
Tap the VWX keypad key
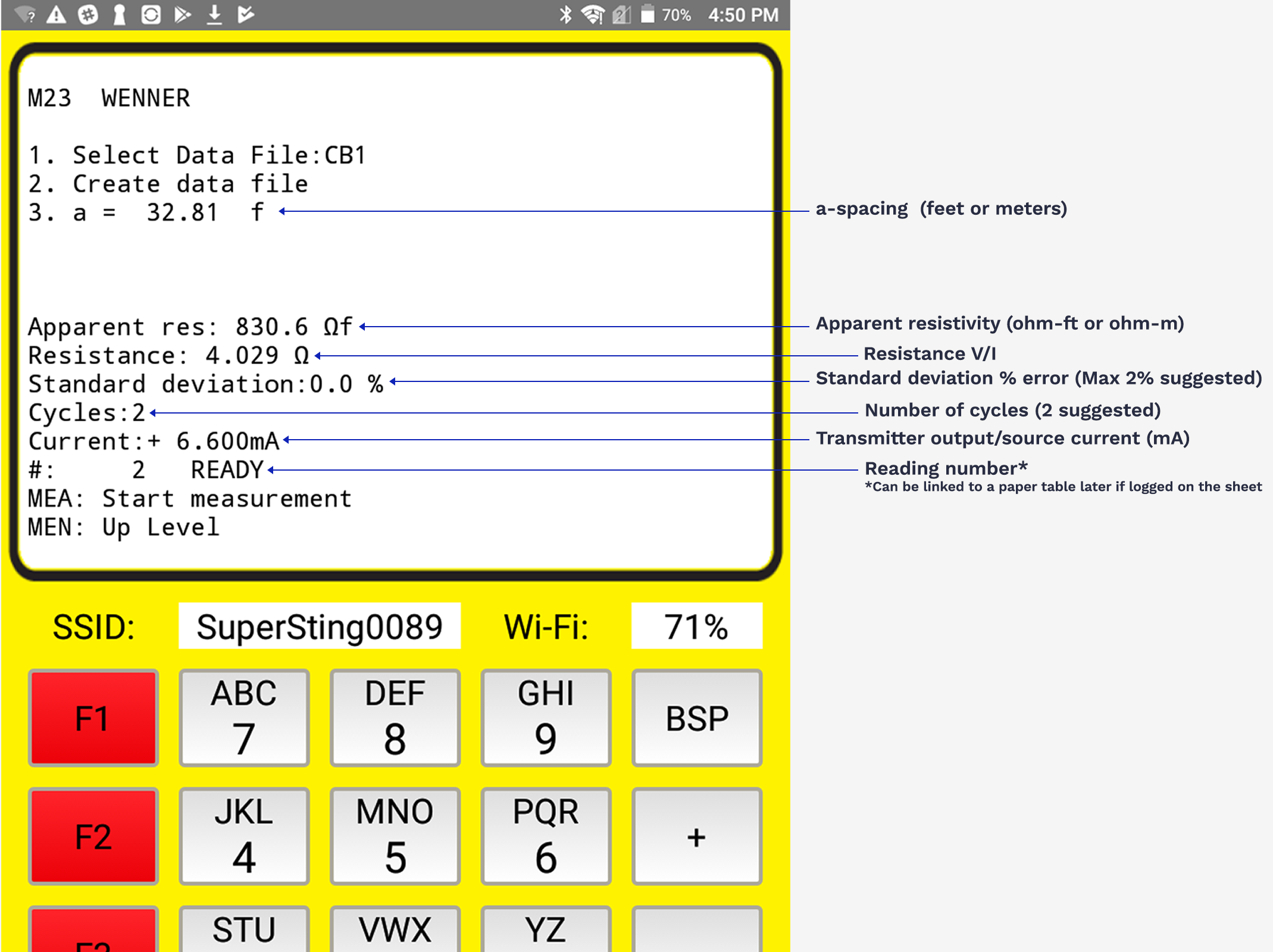[395, 929]
